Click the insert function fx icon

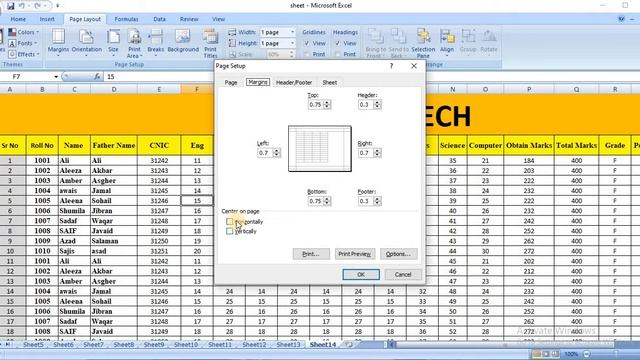(x=97, y=76)
